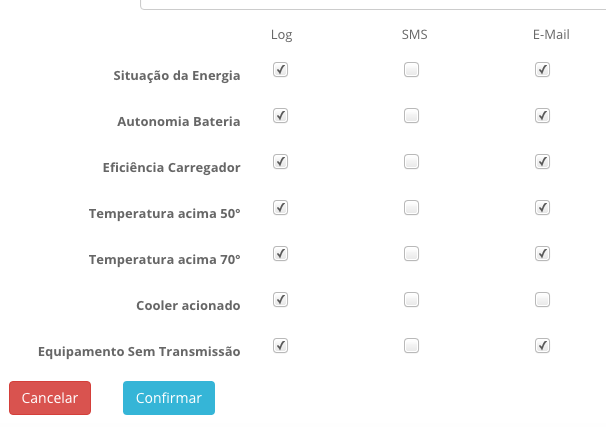606x427 pixels.
Task: Uncheck Log for Situação da Energia
Action: [281, 70]
